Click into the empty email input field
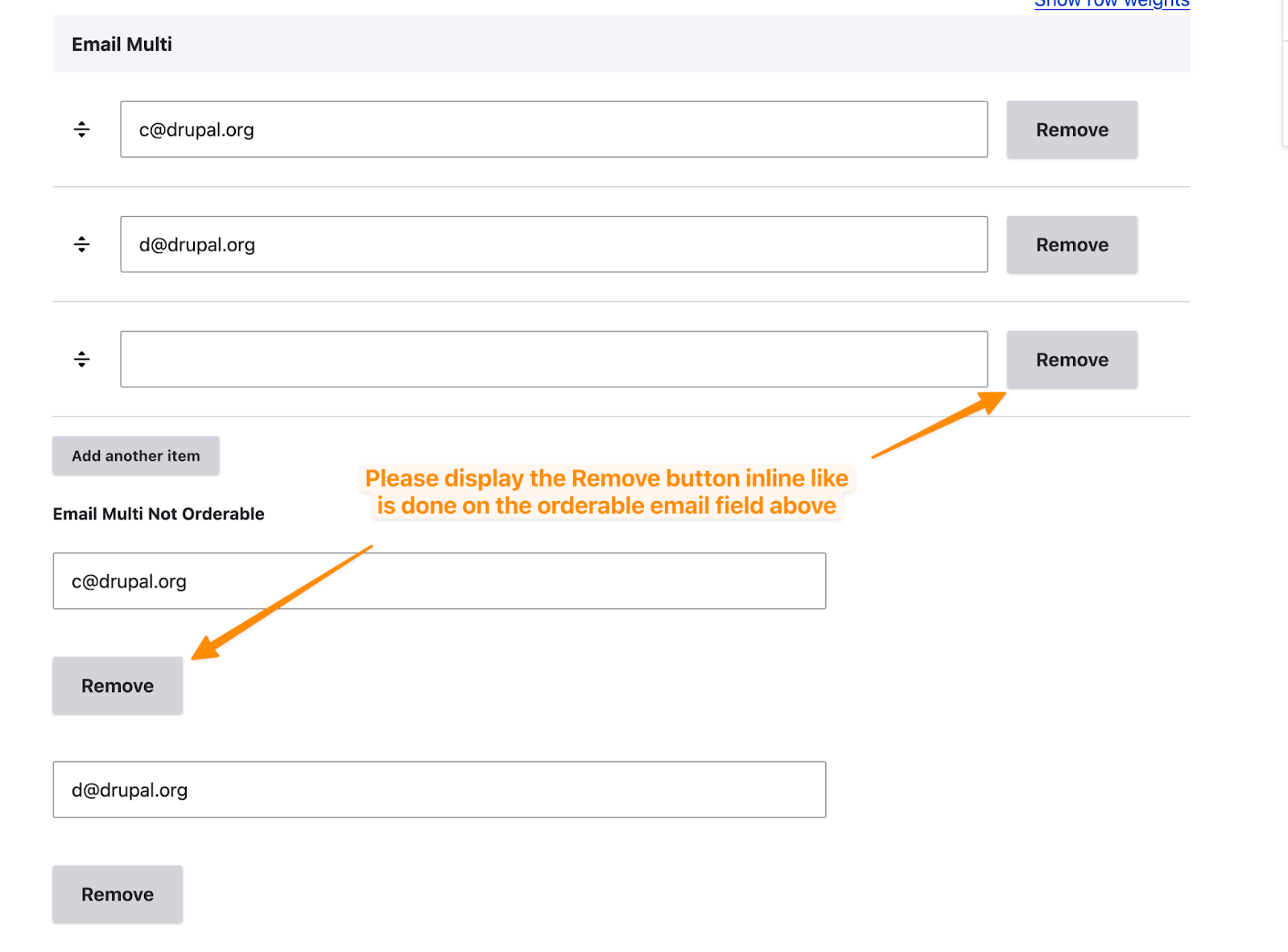This screenshot has width=1288, height=952. pos(553,359)
